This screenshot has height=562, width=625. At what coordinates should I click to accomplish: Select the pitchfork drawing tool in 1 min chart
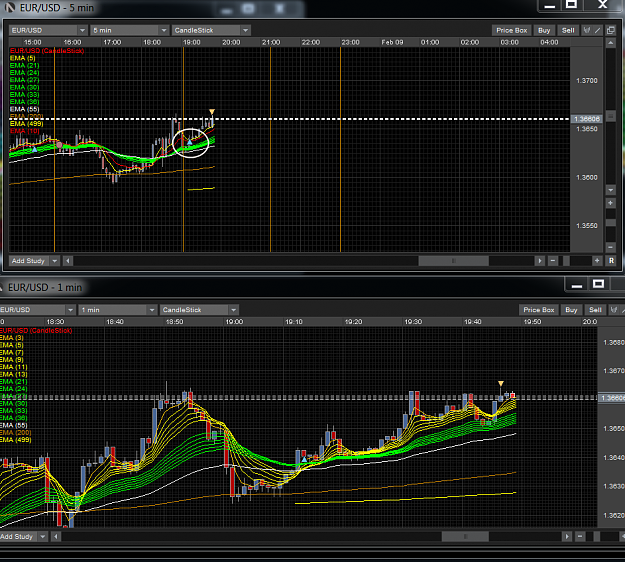pyautogui.click(x=614, y=310)
